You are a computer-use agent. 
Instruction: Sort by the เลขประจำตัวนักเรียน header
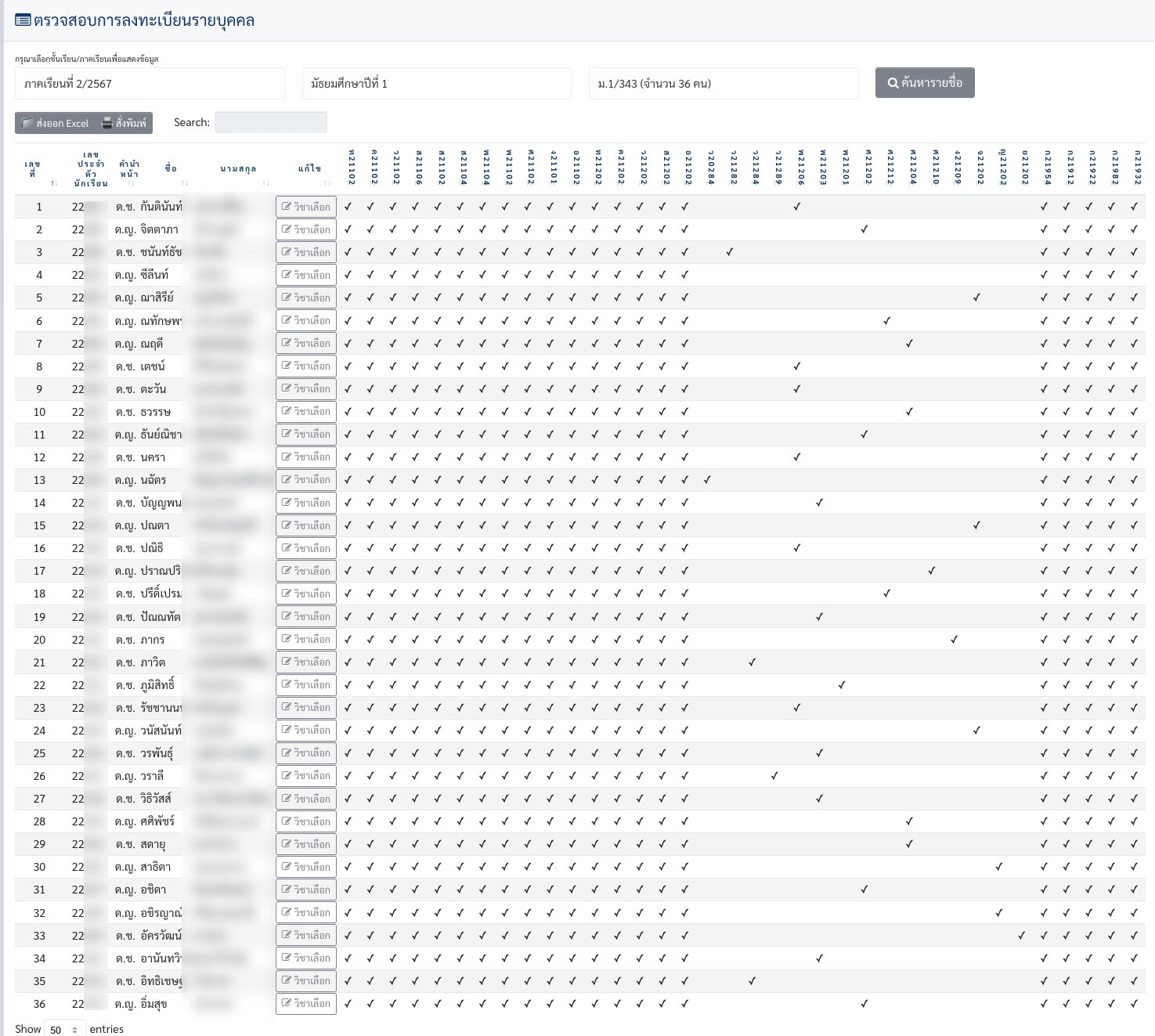(91, 169)
